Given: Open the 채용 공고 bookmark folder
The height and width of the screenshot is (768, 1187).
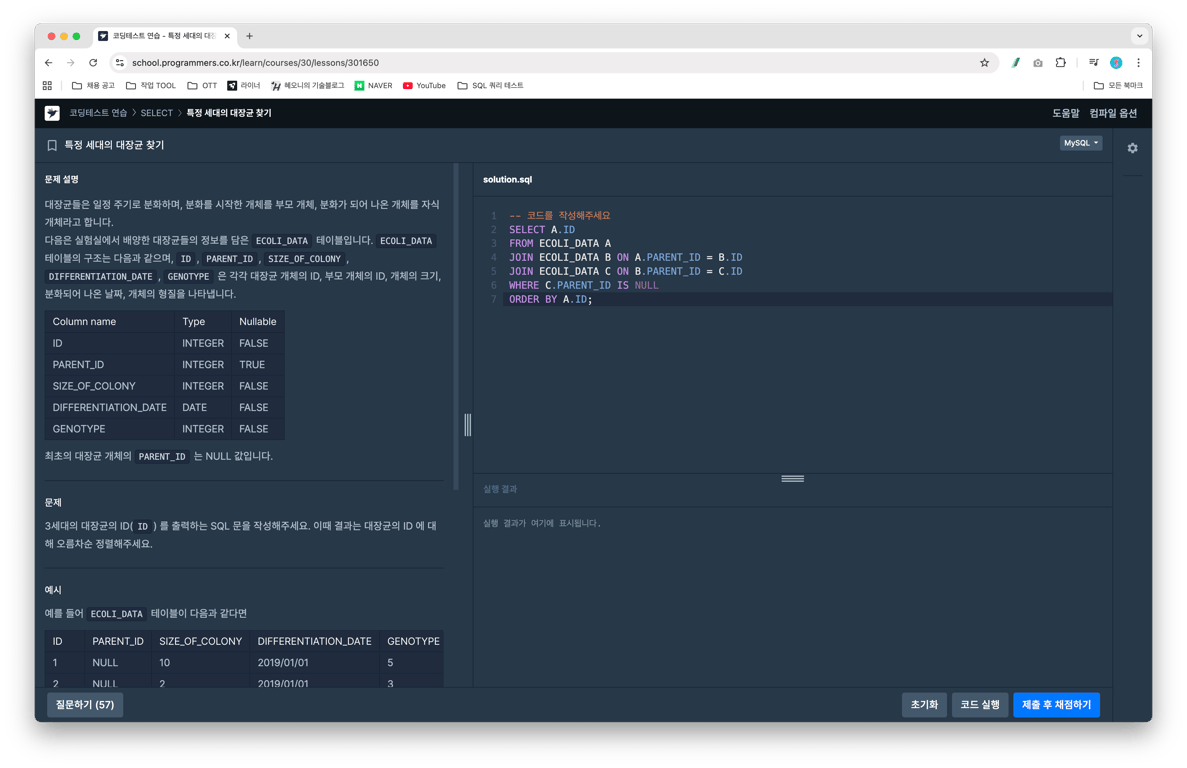Looking at the screenshot, I should pos(92,86).
